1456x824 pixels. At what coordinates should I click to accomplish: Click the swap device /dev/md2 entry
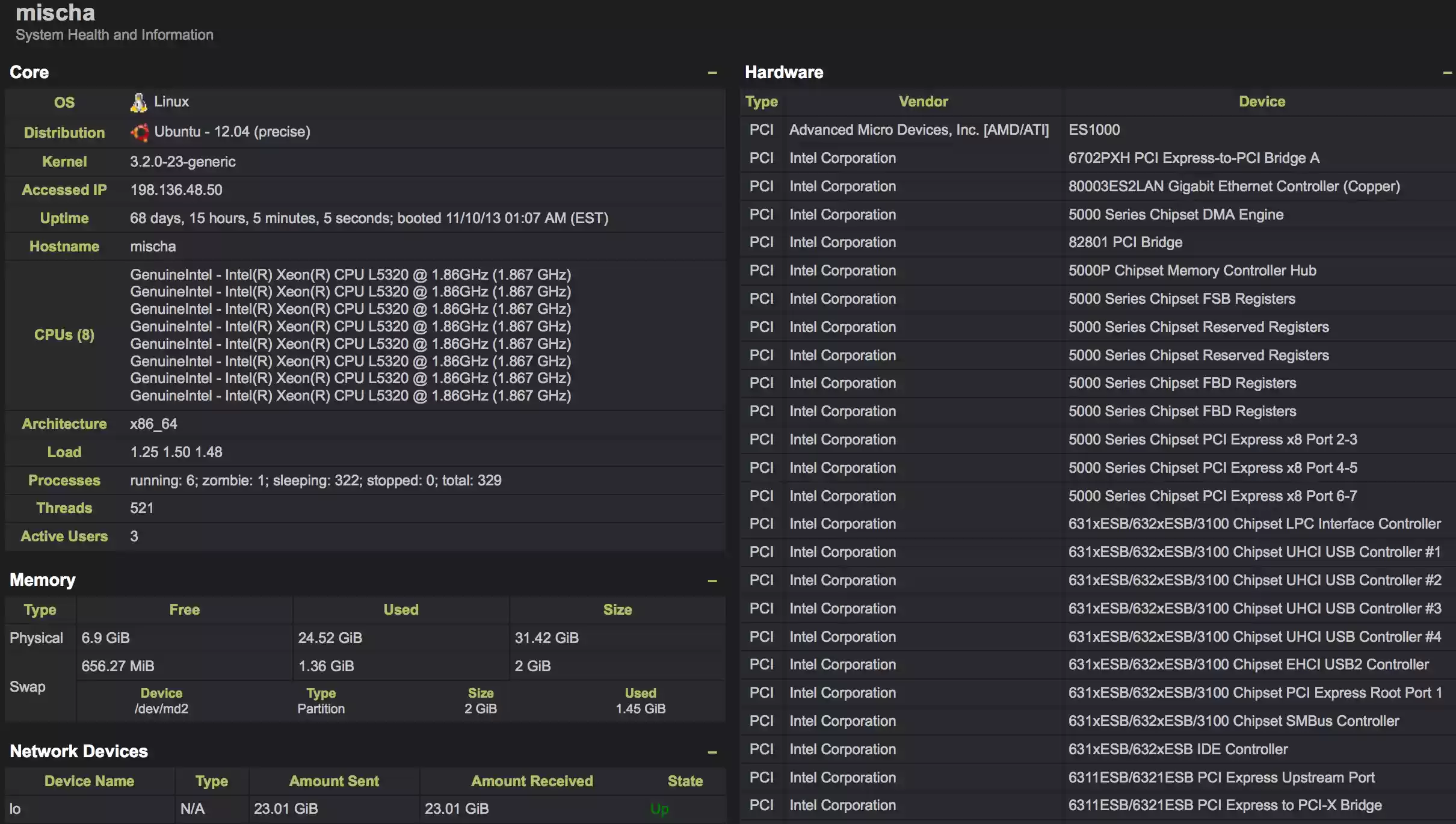(x=161, y=709)
